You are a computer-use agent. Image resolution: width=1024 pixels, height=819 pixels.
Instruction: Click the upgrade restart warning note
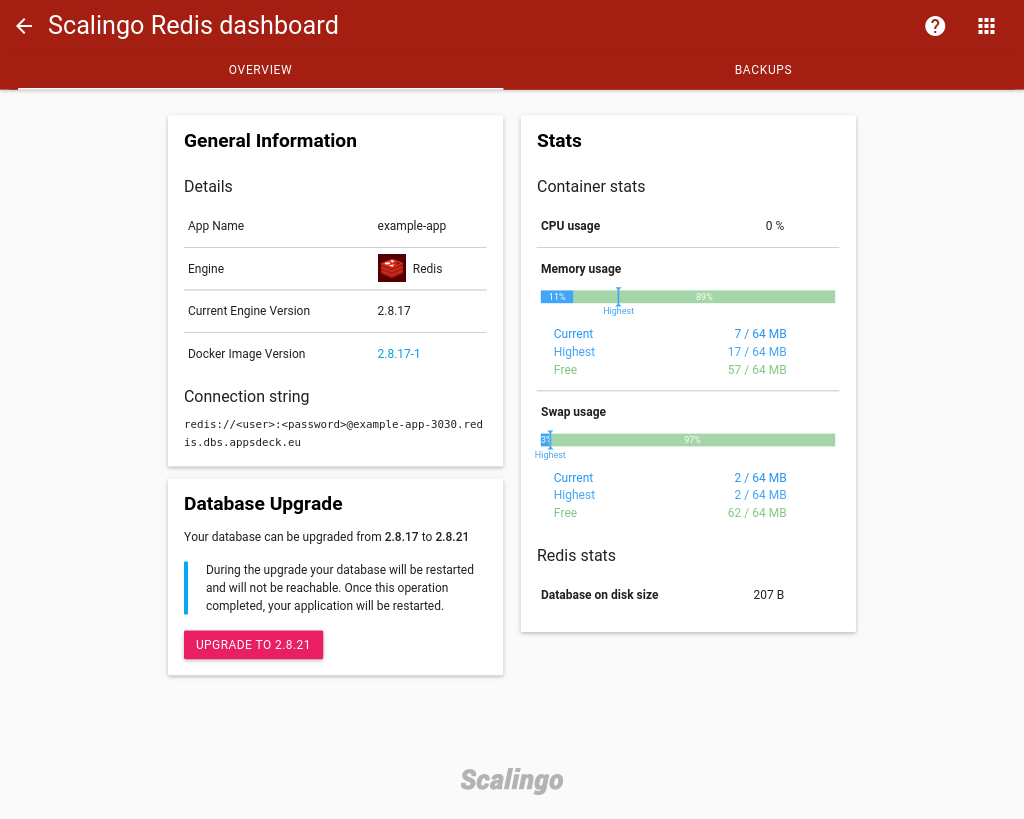click(336, 588)
